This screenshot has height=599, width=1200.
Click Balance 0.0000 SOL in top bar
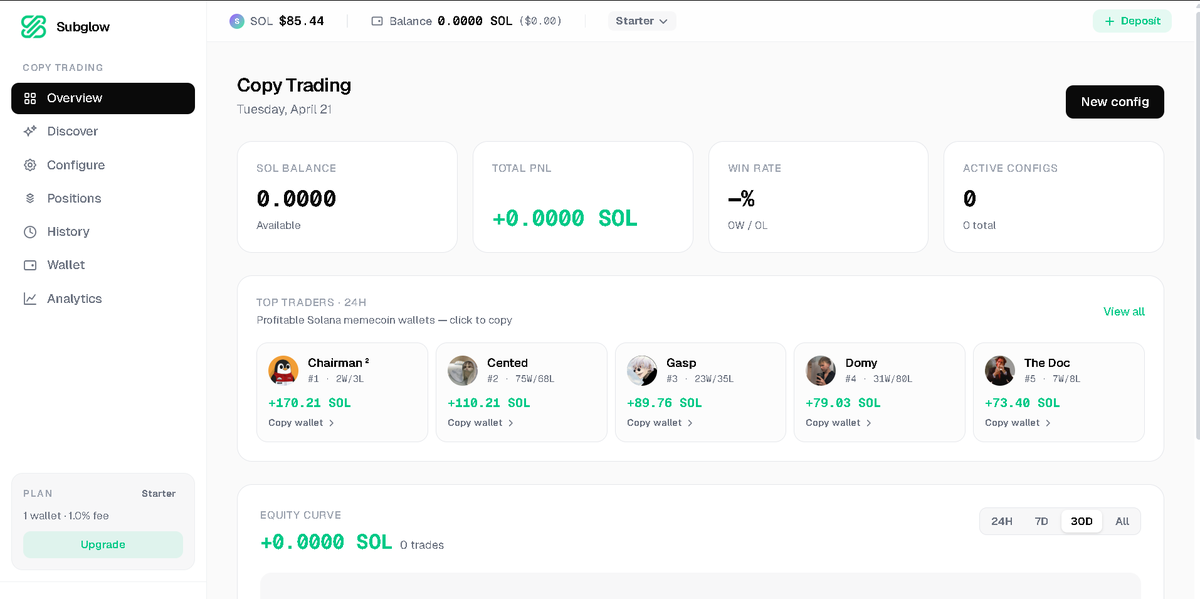[x=451, y=21]
